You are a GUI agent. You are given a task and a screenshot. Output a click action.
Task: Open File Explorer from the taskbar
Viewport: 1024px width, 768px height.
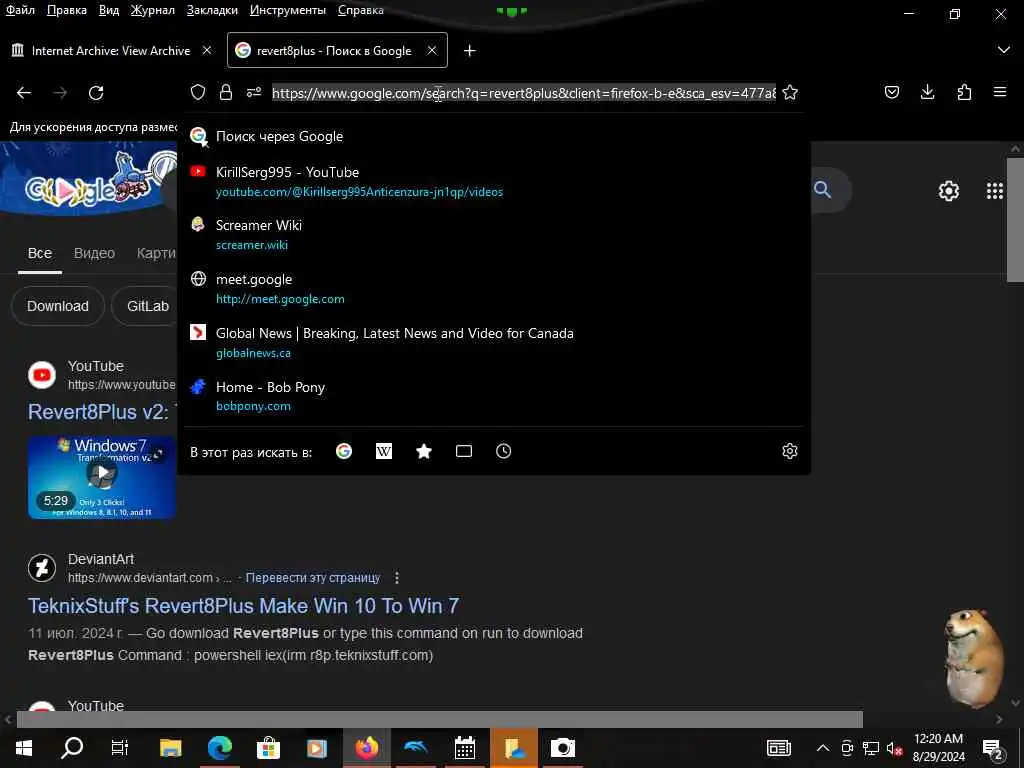[170, 748]
